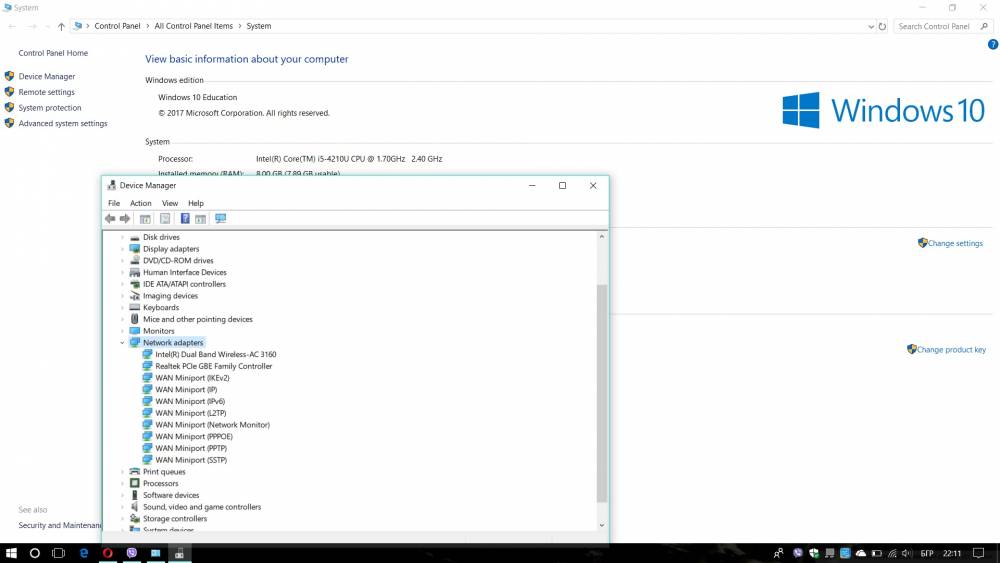This screenshot has width=1000, height=563.
Task: Click icon beside Realtek PCIe GBE Family Controller
Action: tap(147, 366)
